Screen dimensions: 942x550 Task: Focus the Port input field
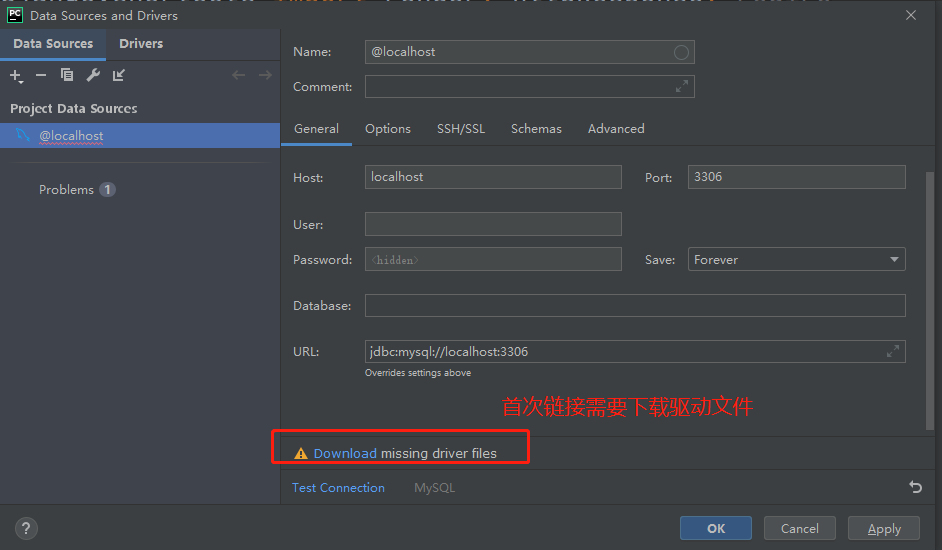pyautogui.click(x=796, y=177)
